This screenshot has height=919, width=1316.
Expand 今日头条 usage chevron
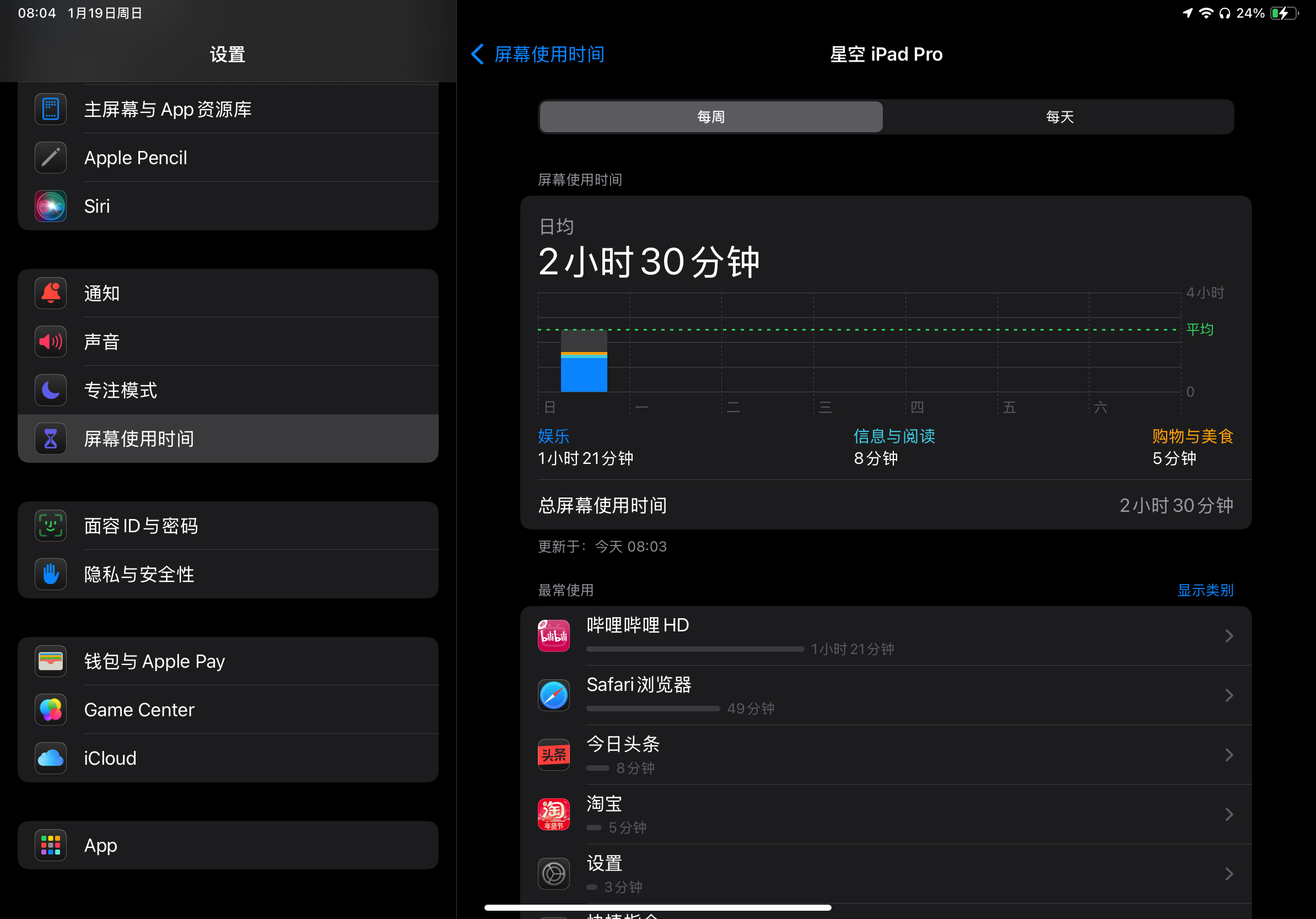coord(1229,755)
